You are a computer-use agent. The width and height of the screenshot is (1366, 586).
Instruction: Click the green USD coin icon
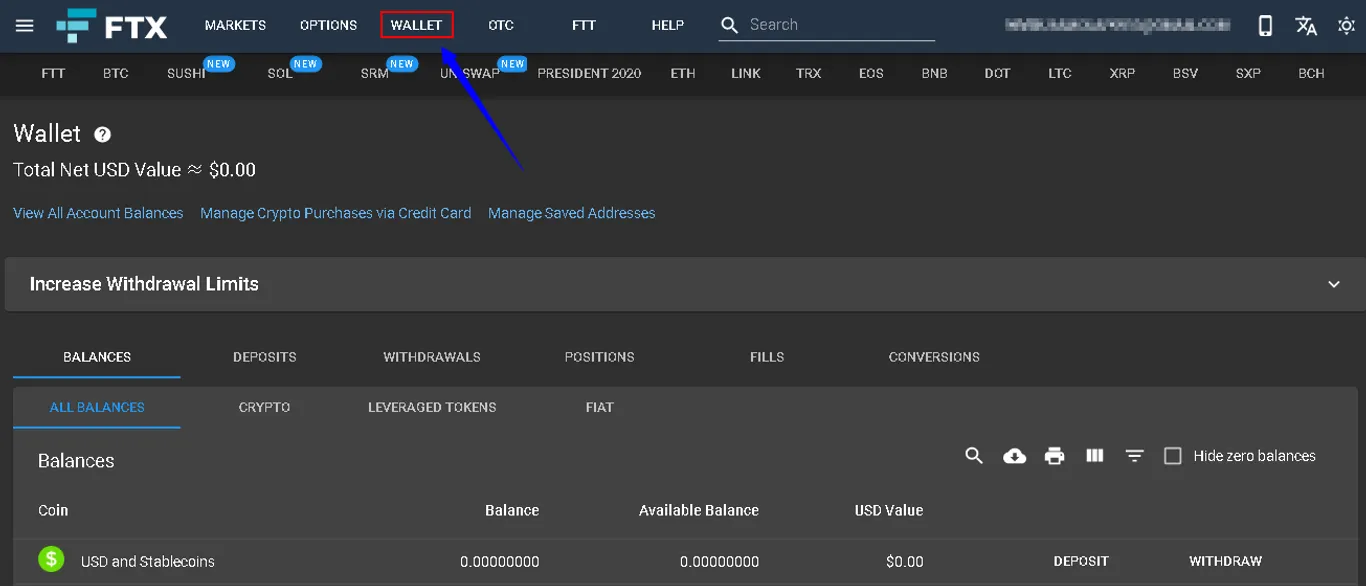(x=51, y=559)
